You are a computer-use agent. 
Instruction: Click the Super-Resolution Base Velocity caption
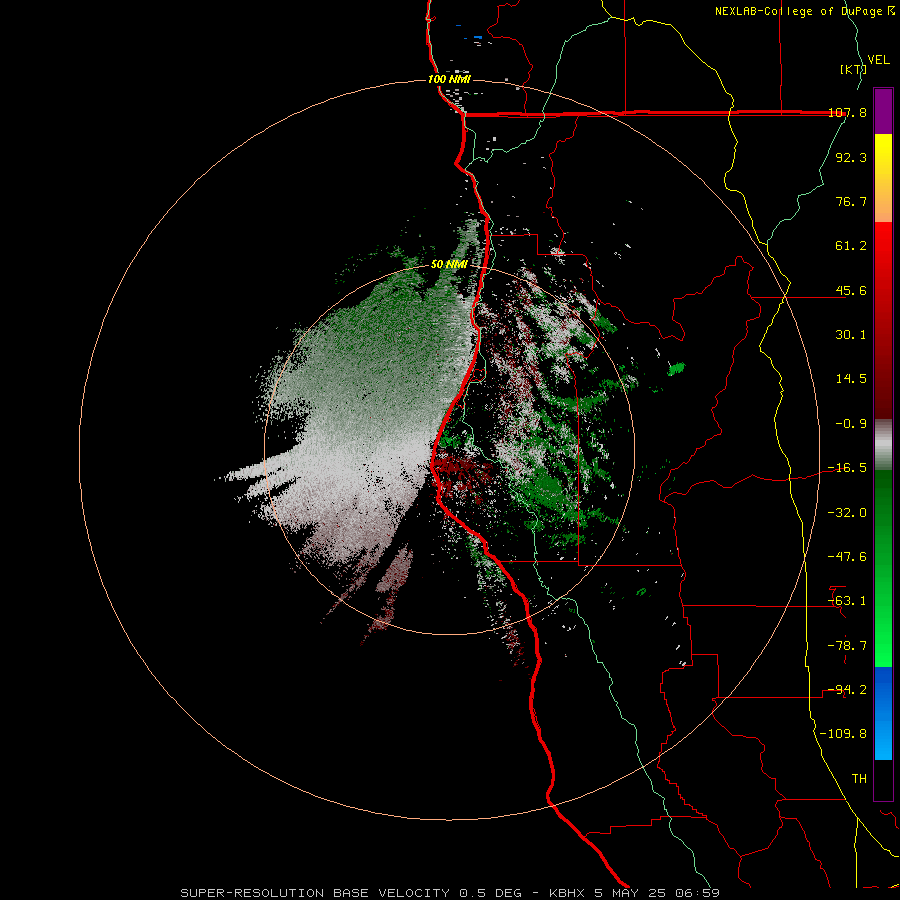(449, 893)
